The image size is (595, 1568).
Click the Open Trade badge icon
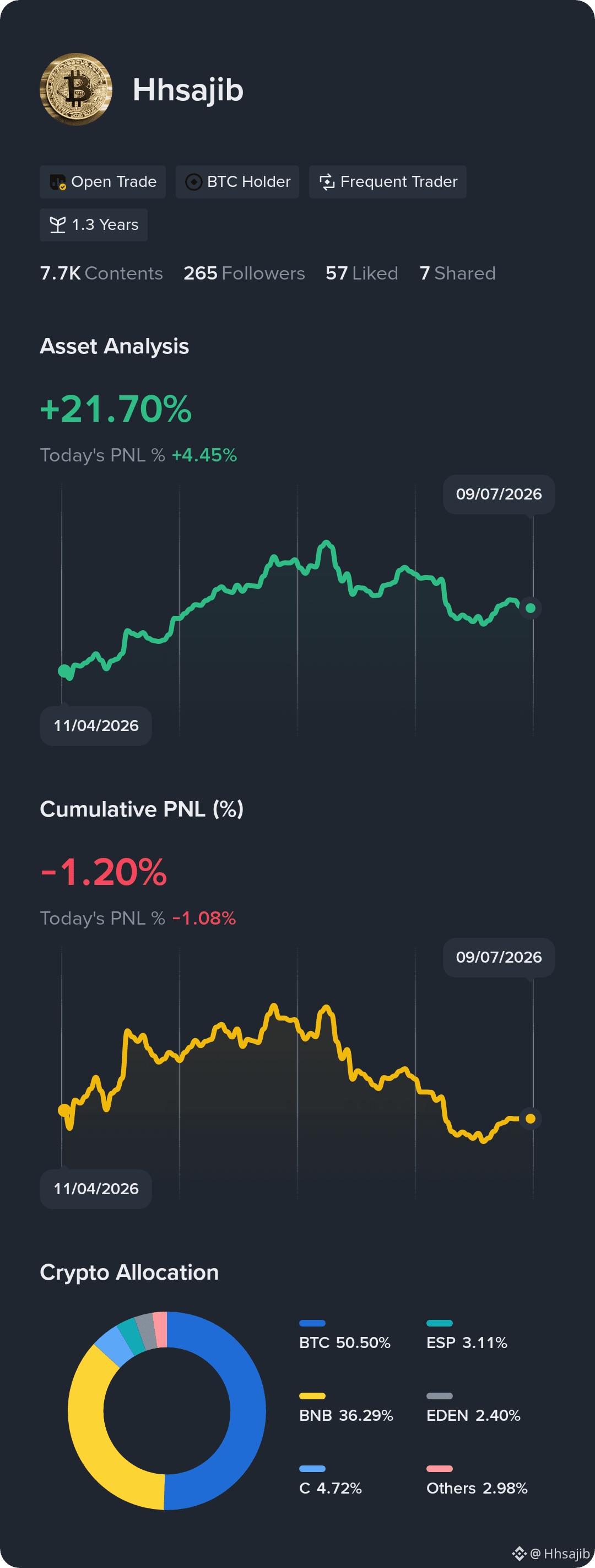[58, 182]
